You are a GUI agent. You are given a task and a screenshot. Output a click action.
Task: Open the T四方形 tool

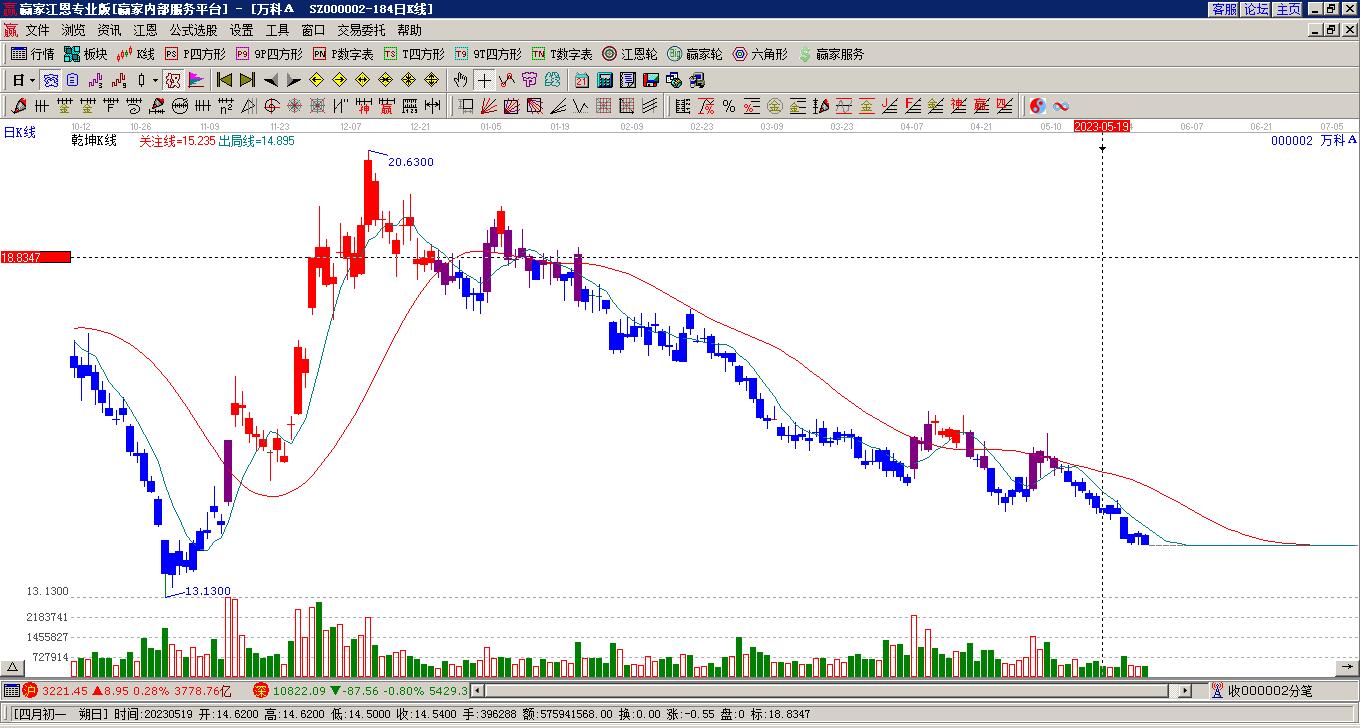tap(414, 54)
